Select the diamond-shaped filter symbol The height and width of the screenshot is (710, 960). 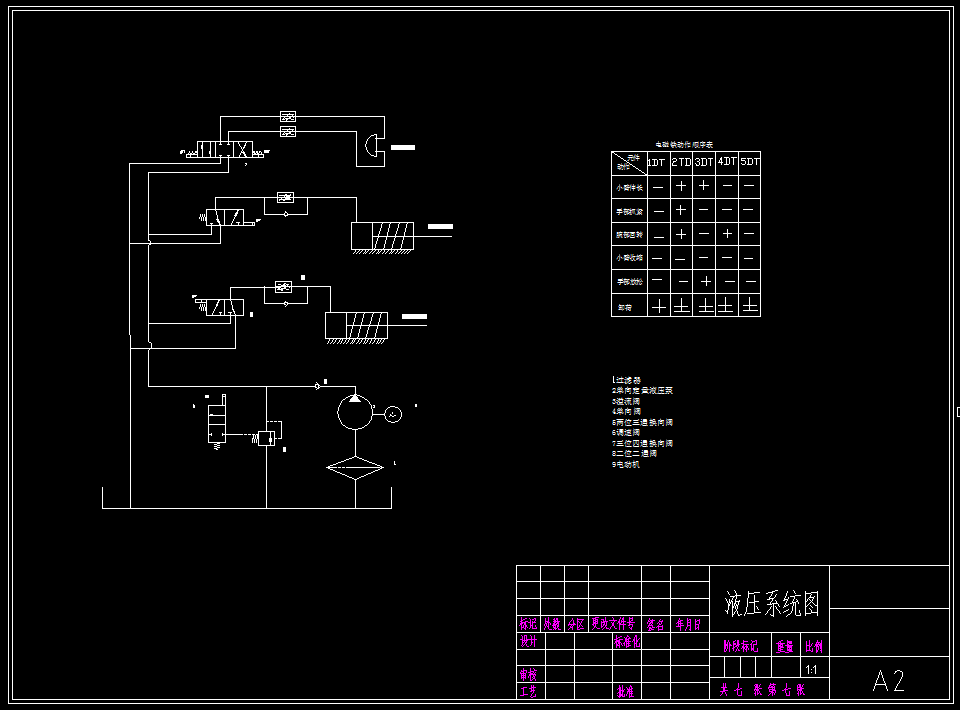[355, 468]
